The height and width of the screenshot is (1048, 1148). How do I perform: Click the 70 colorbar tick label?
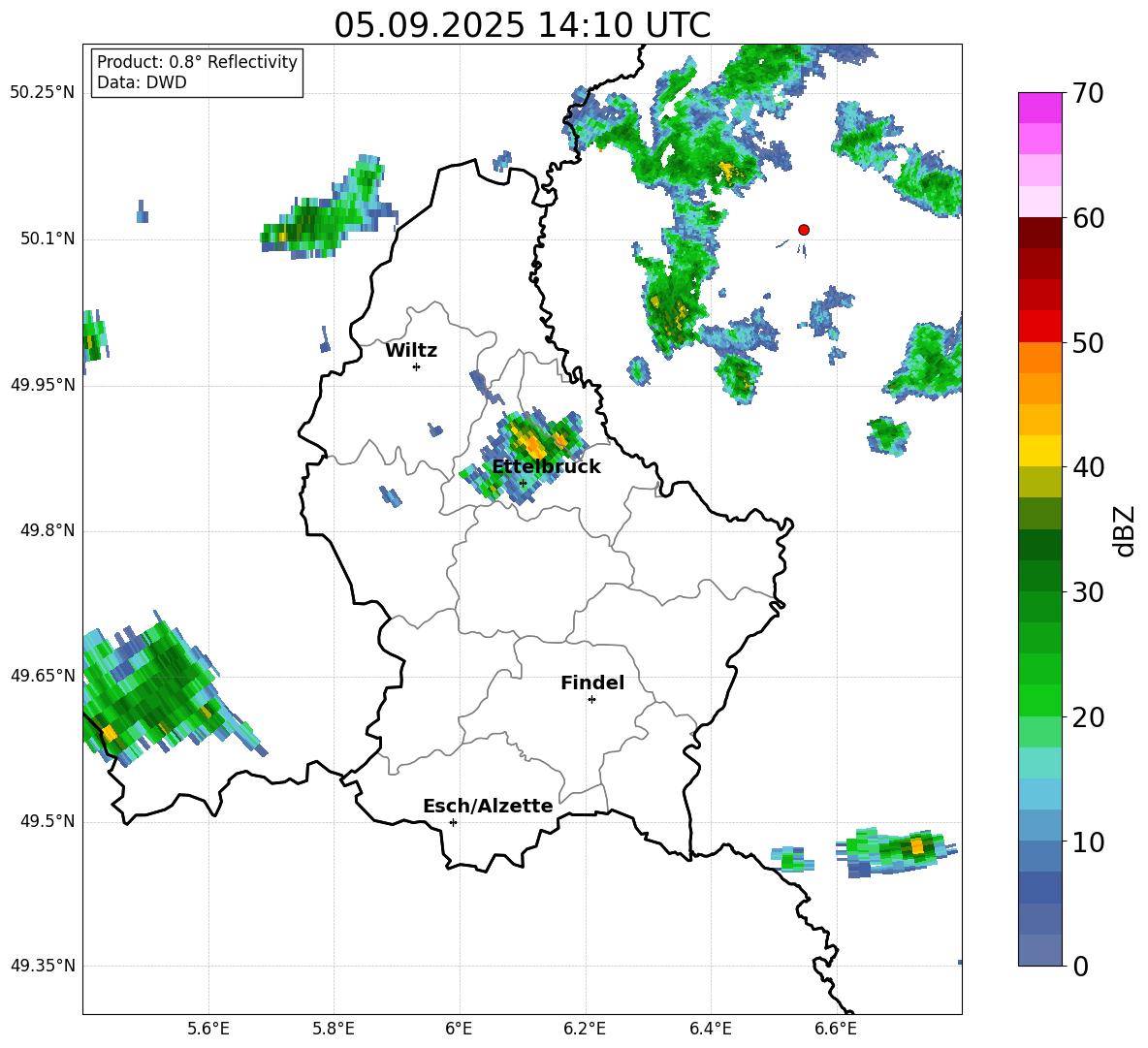pyautogui.click(x=1088, y=93)
